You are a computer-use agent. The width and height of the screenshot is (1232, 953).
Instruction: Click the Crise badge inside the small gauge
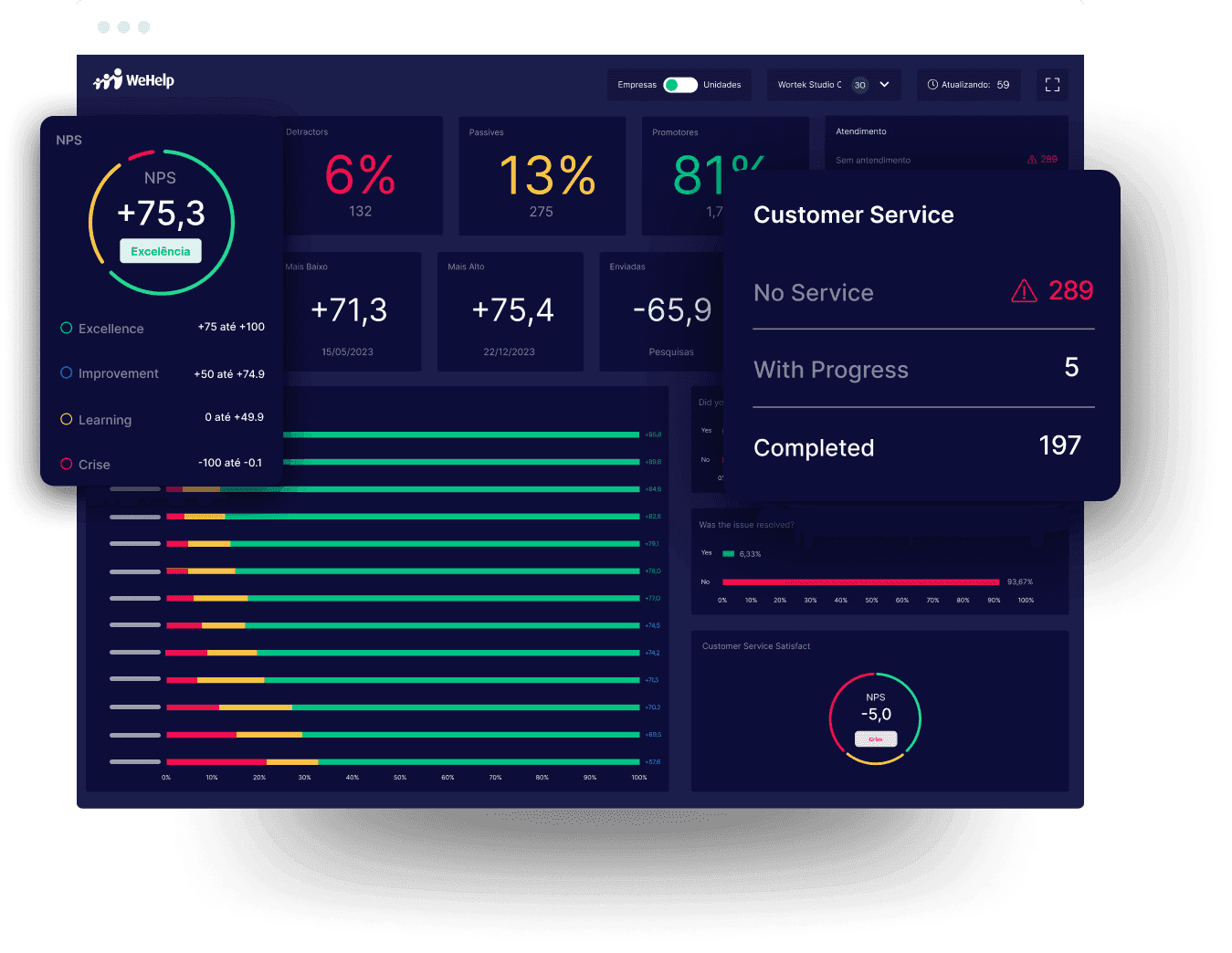point(875,739)
